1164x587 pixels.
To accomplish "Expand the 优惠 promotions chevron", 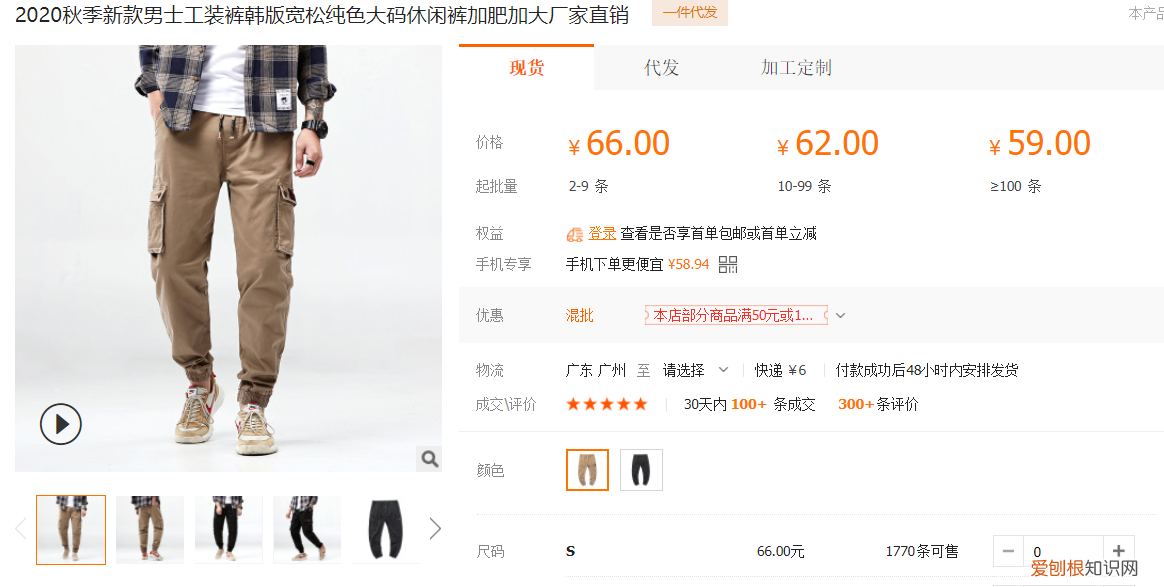I will 840,315.
